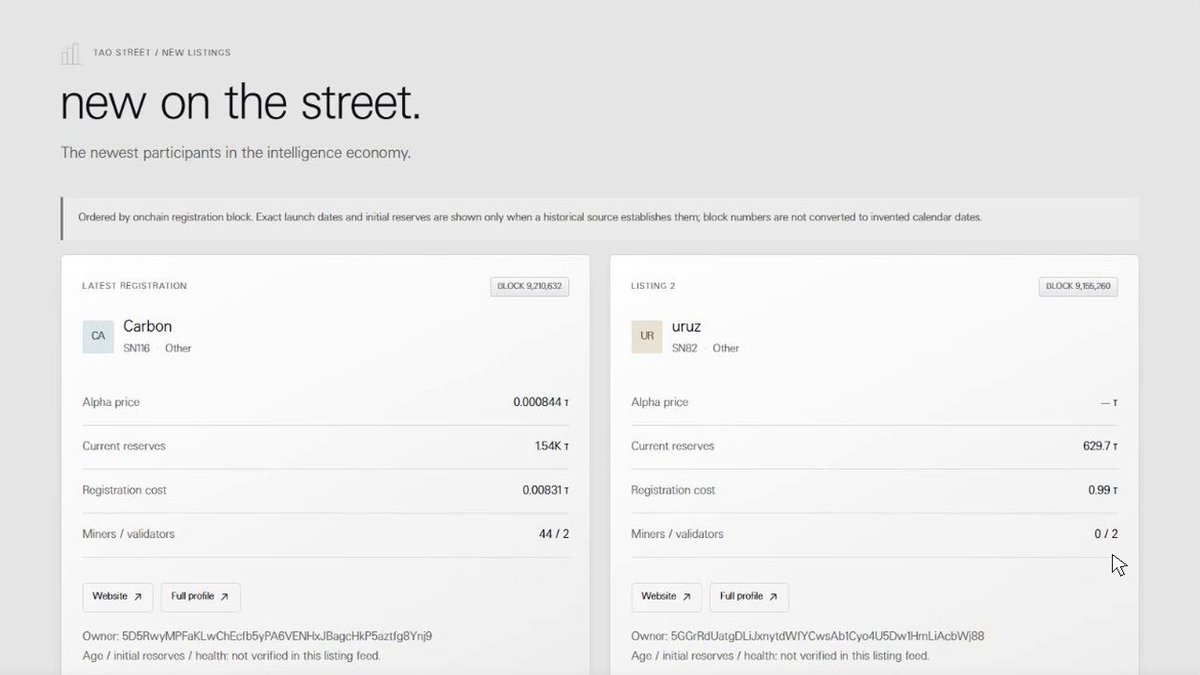Click the BLOCK 9,155,260 badge

[1079, 287]
